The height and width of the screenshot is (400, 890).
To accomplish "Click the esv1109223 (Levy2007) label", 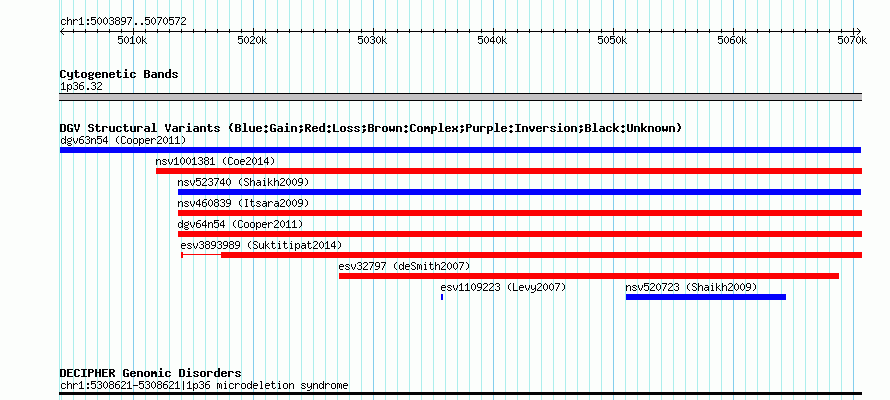I will pos(503,287).
